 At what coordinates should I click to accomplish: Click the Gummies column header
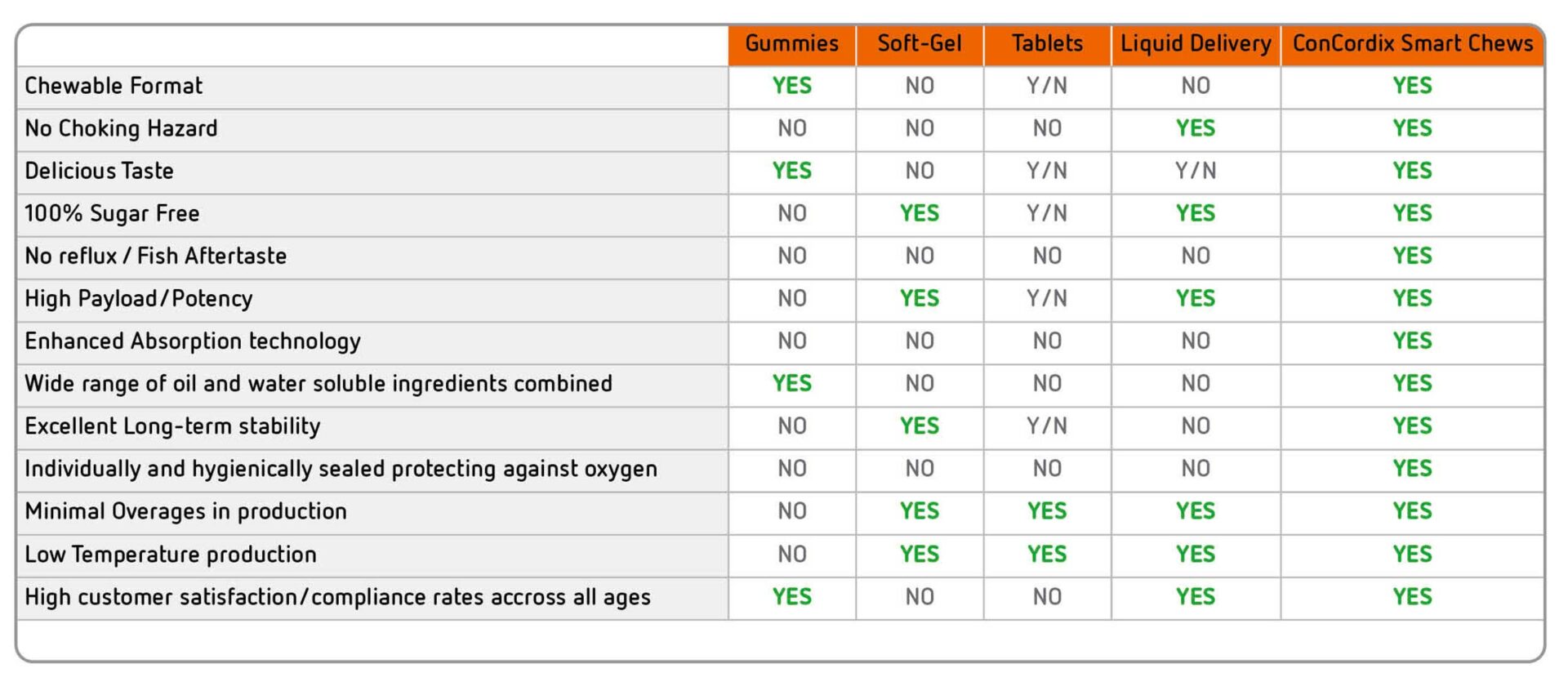coord(791,43)
